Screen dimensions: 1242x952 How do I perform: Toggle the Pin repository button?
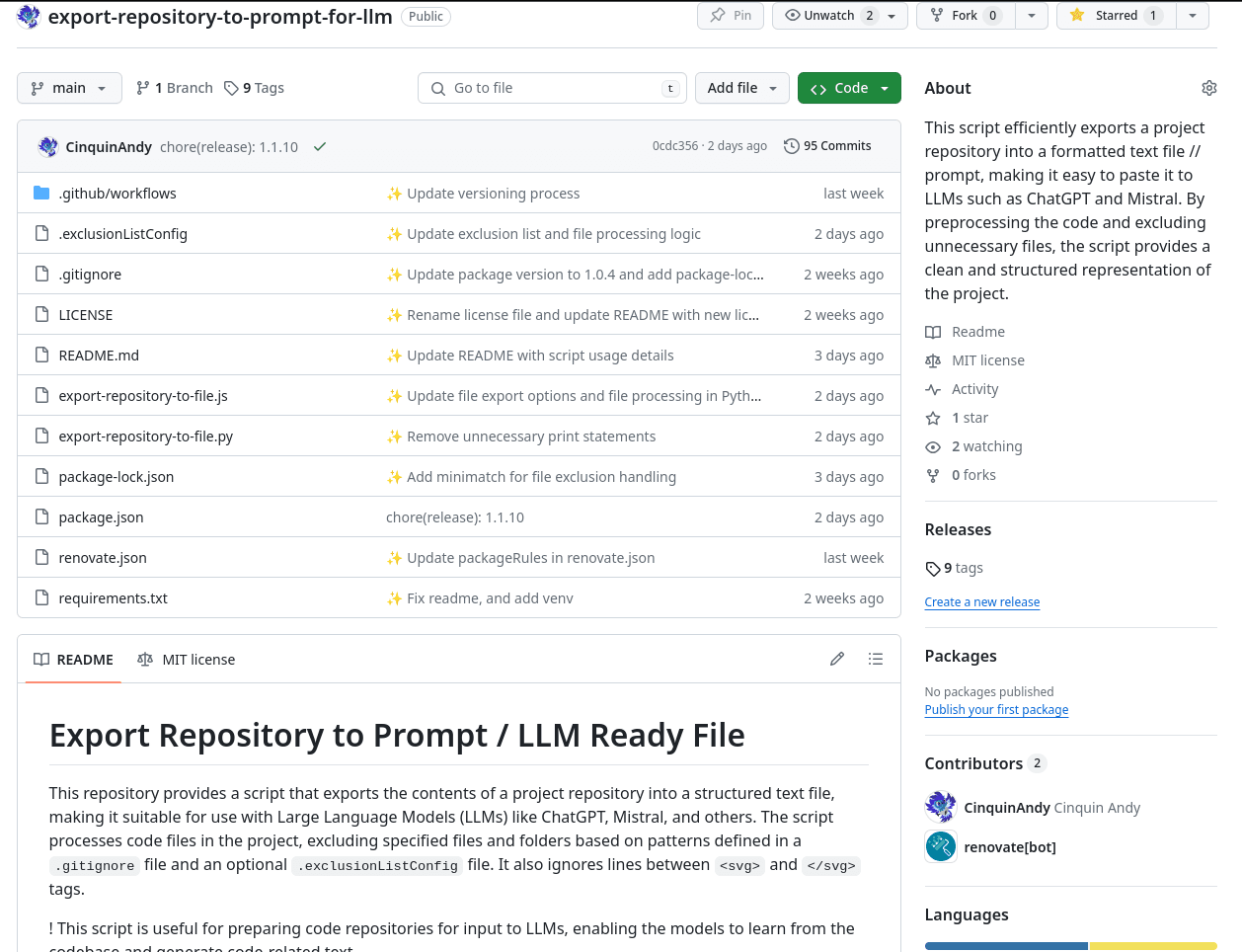coord(731,16)
